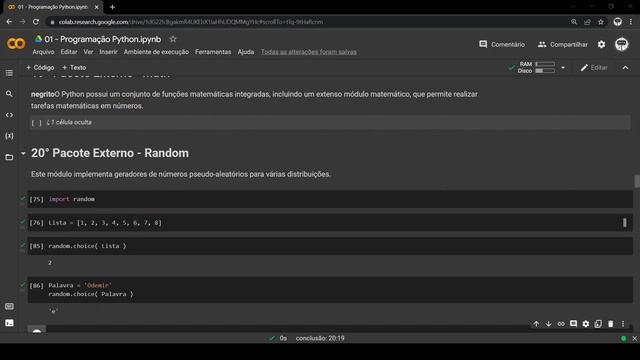Viewport: 640px width, 360px height.
Task: Click the green connection status dot
Action: [623, 338]
